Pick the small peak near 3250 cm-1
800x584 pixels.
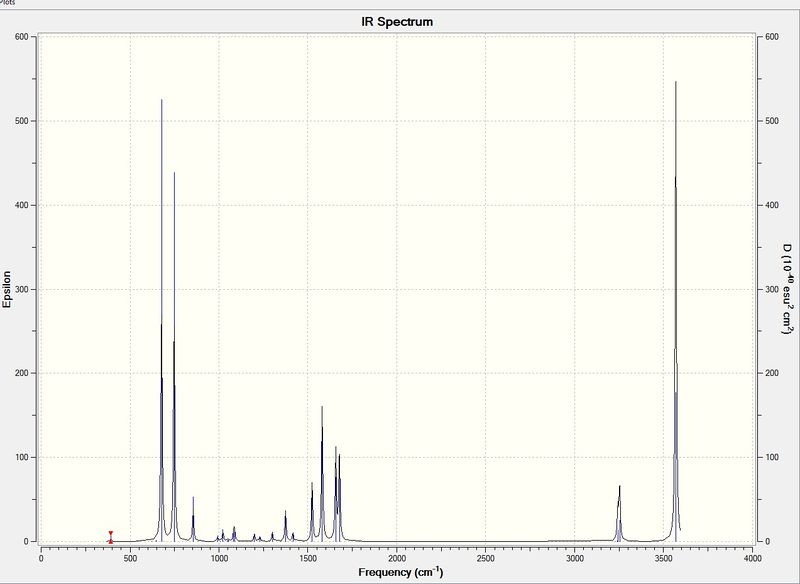point(619,513)
